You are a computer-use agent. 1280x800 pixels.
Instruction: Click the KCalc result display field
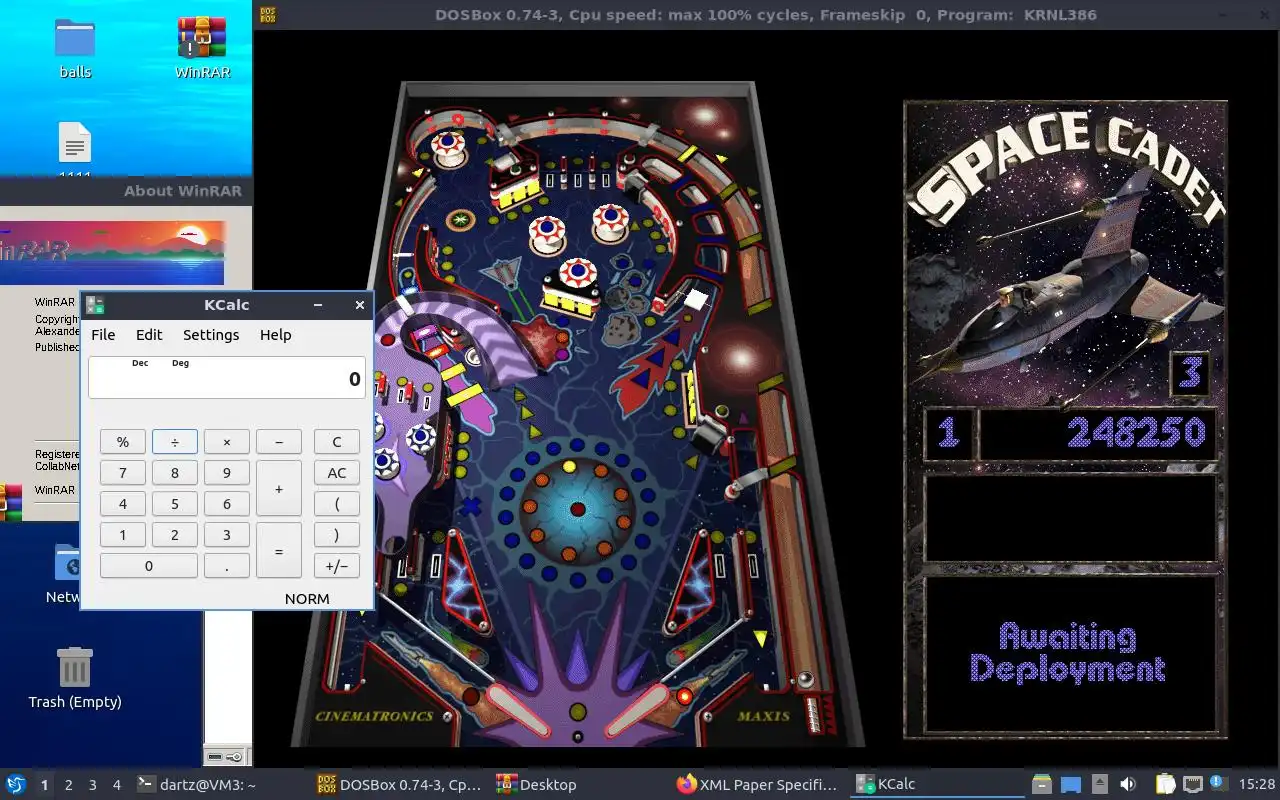227,378
